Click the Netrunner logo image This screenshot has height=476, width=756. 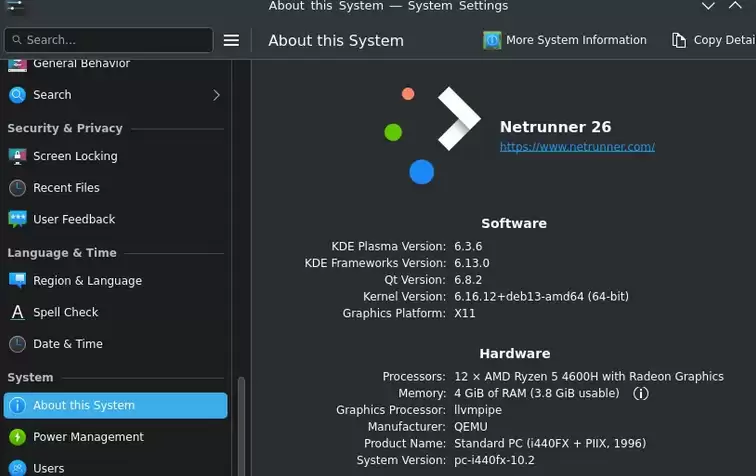pyautogui.click(x=432, y=135)
